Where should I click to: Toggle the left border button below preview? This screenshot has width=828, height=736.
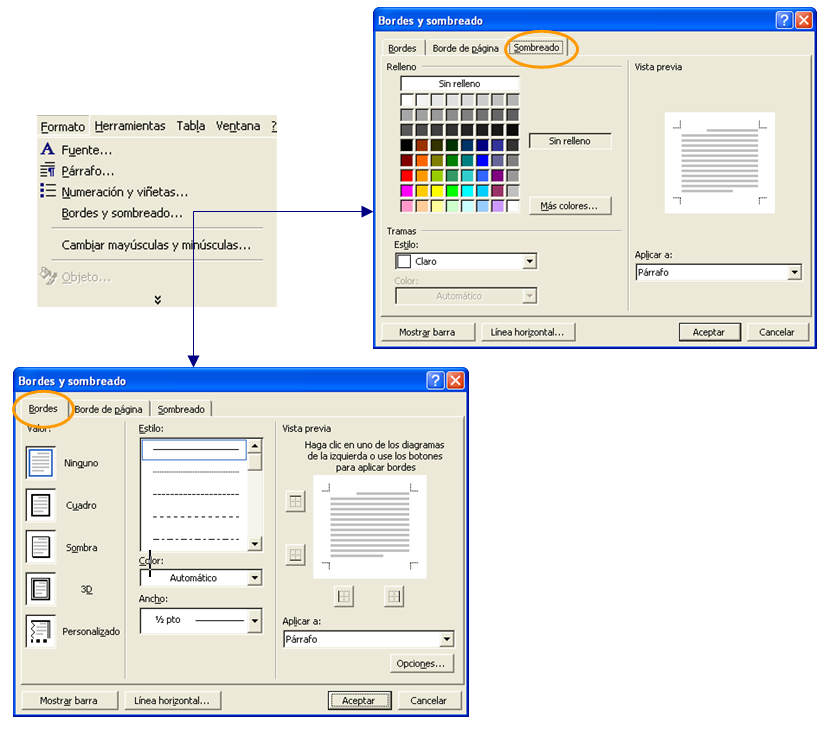click(343, 596)
